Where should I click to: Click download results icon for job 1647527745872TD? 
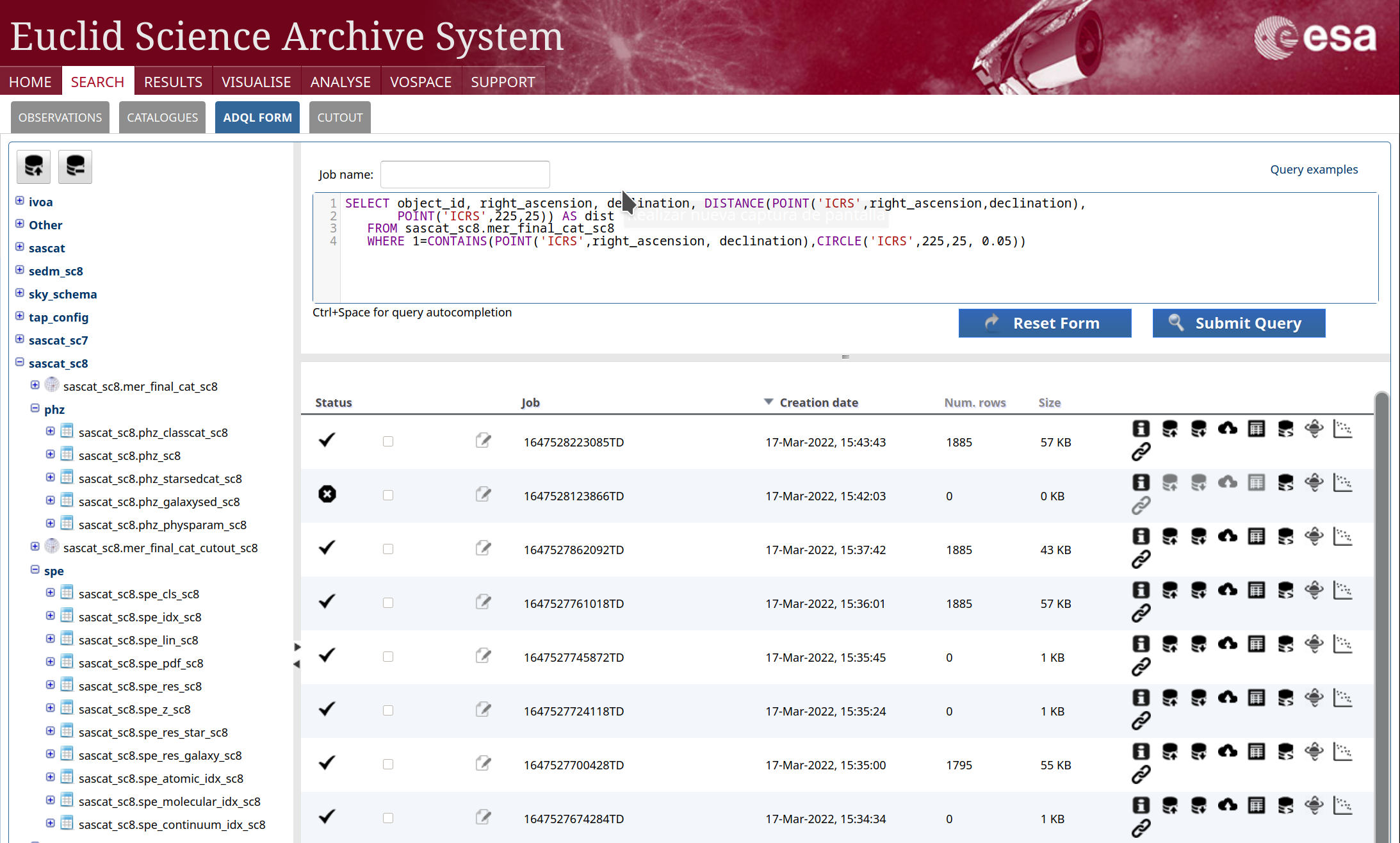click(x=1199, y=644)
